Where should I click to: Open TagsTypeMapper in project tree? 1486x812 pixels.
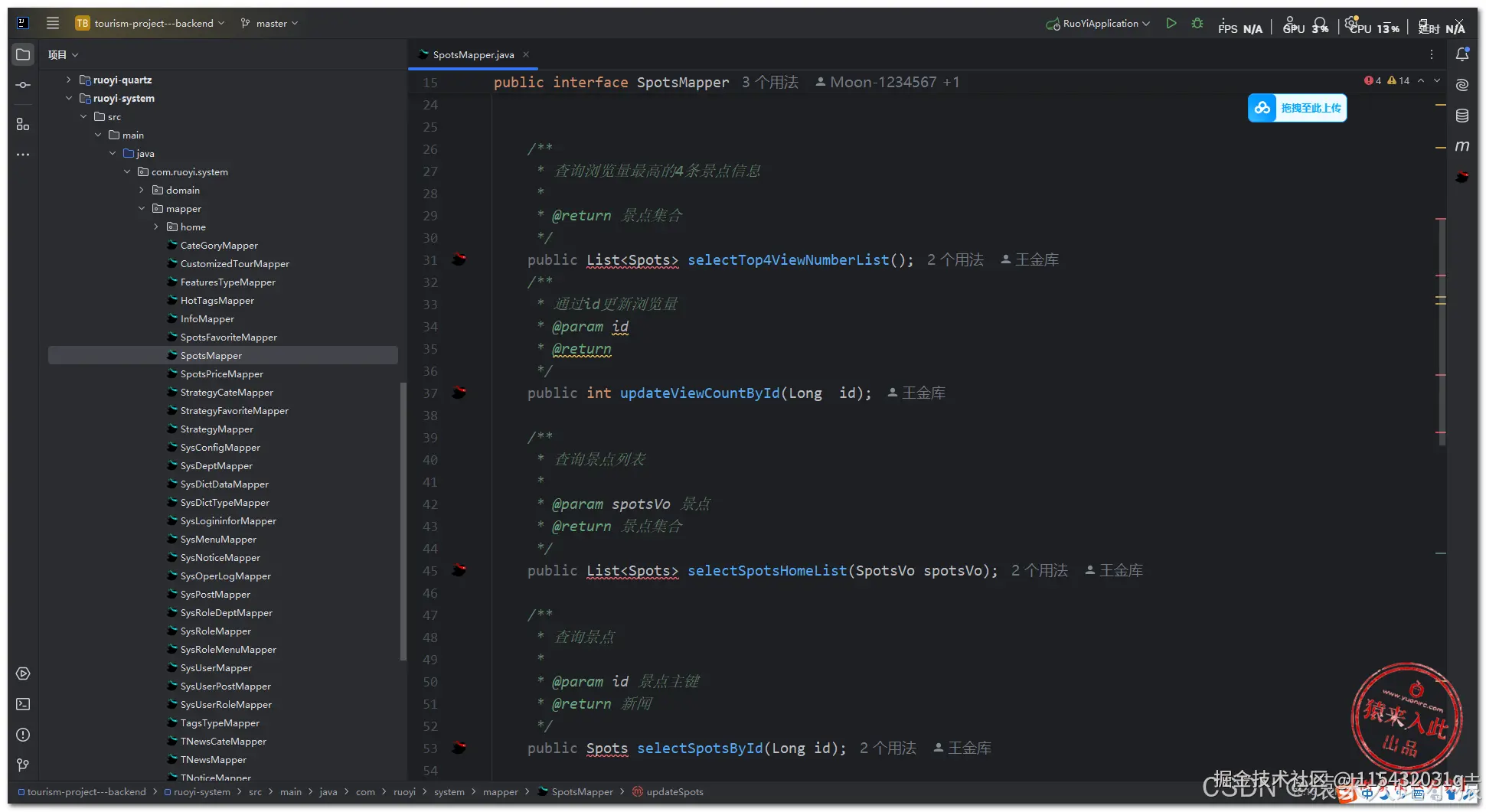click(x=220, y=722)
